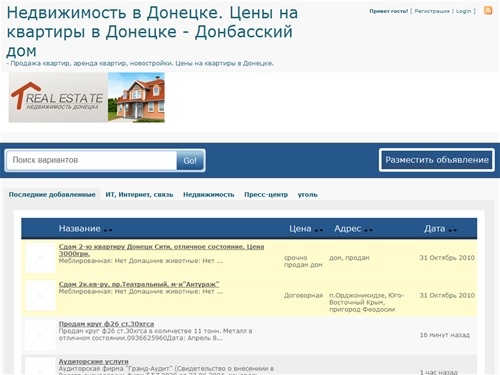This screenshot has height=375, width=500.
Task: Click the 'Привет гость!' greeting text
Action: [389, 11]
